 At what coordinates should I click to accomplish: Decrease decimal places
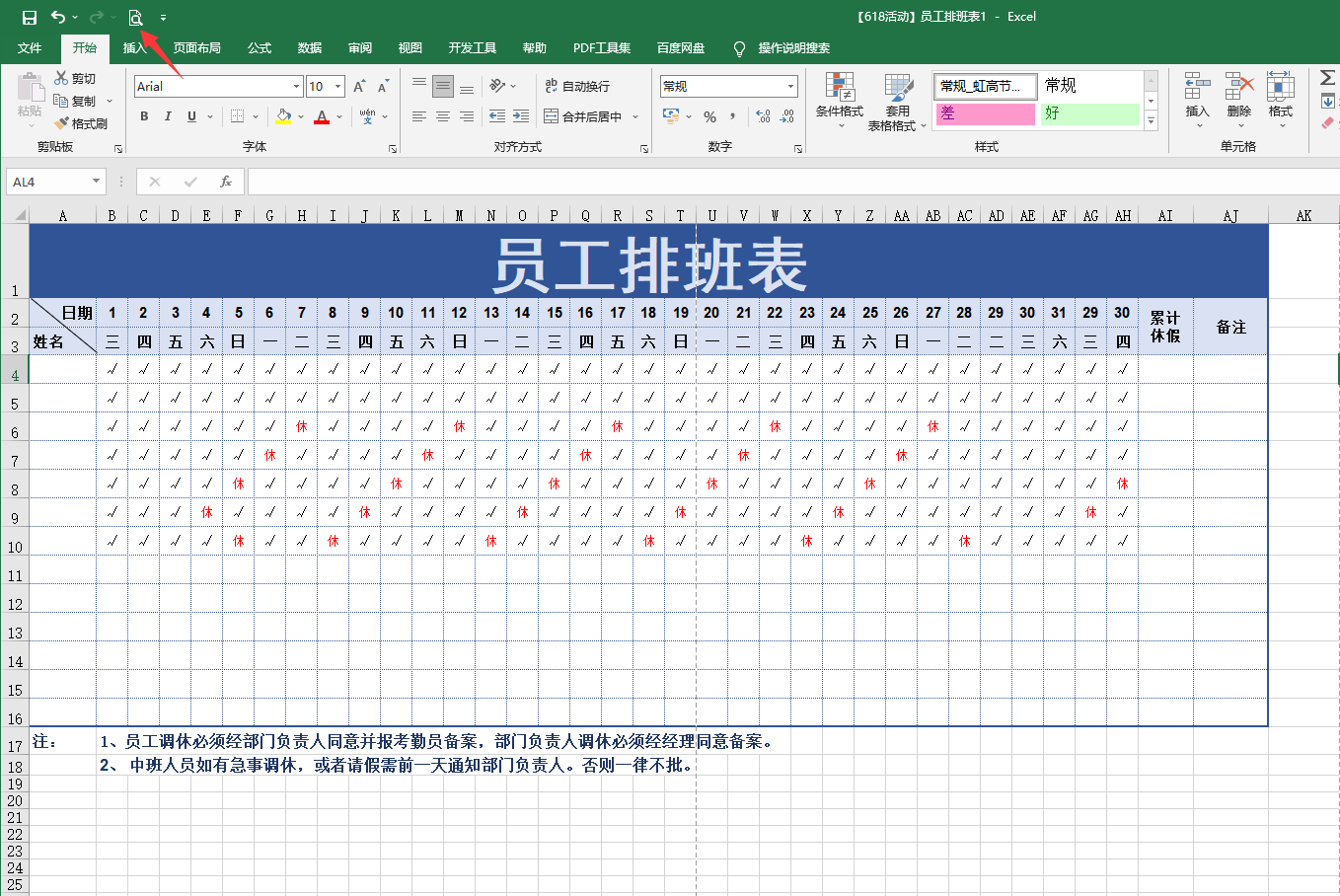coord(786,116)
